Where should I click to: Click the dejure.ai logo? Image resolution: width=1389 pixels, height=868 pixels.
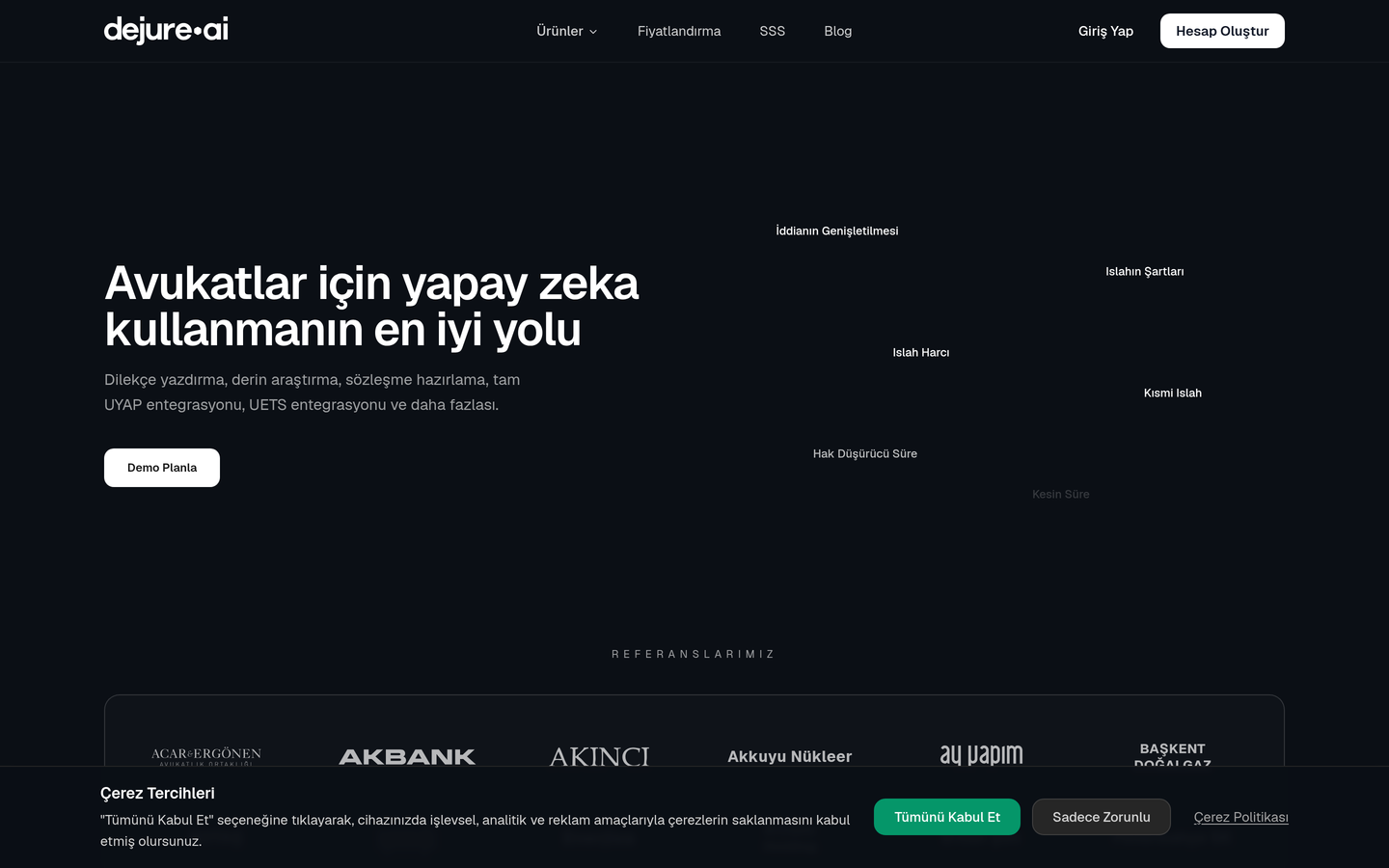click(x=166, y=31)
